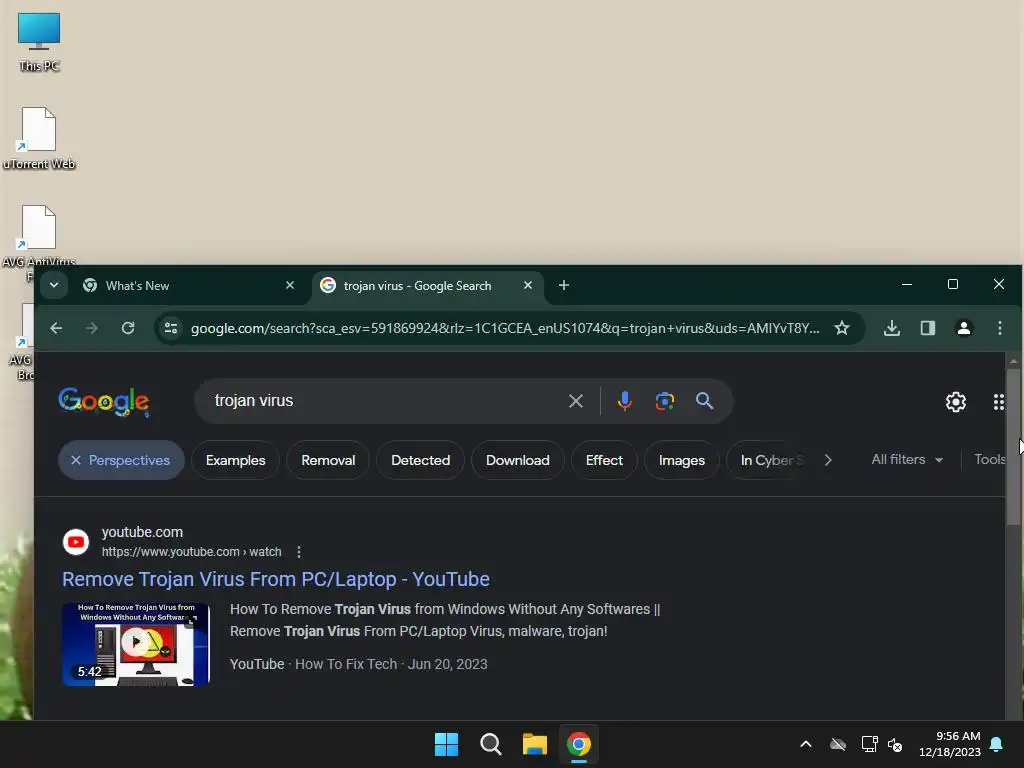
Task: Open Remove Trojan Virus From PC/Laptop link
Action: tap(276, 579)
